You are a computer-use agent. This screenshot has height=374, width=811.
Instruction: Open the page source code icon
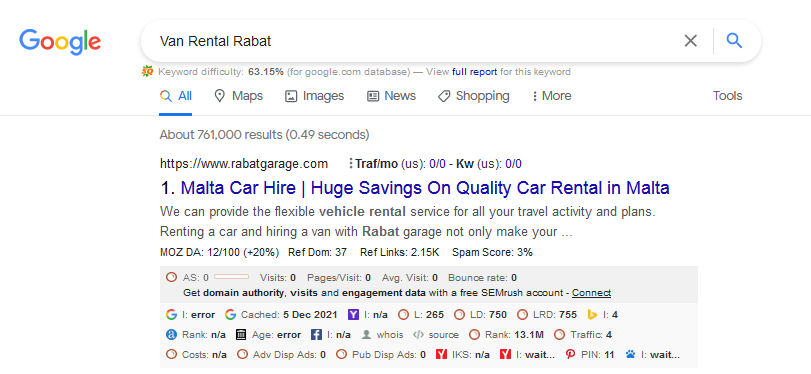(x=418, y=335)
